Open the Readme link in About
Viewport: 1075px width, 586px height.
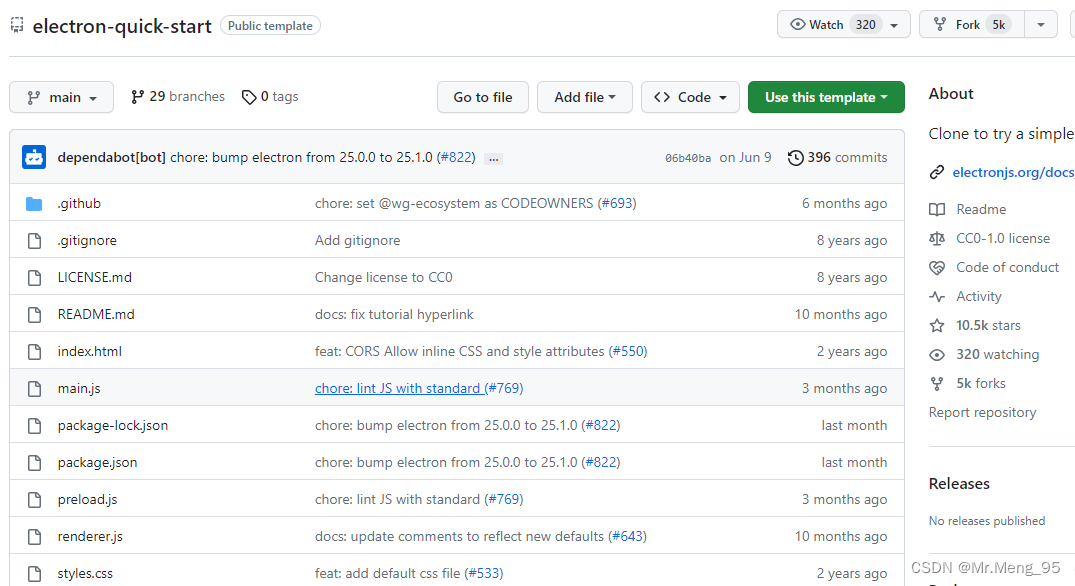click(981, 209)
